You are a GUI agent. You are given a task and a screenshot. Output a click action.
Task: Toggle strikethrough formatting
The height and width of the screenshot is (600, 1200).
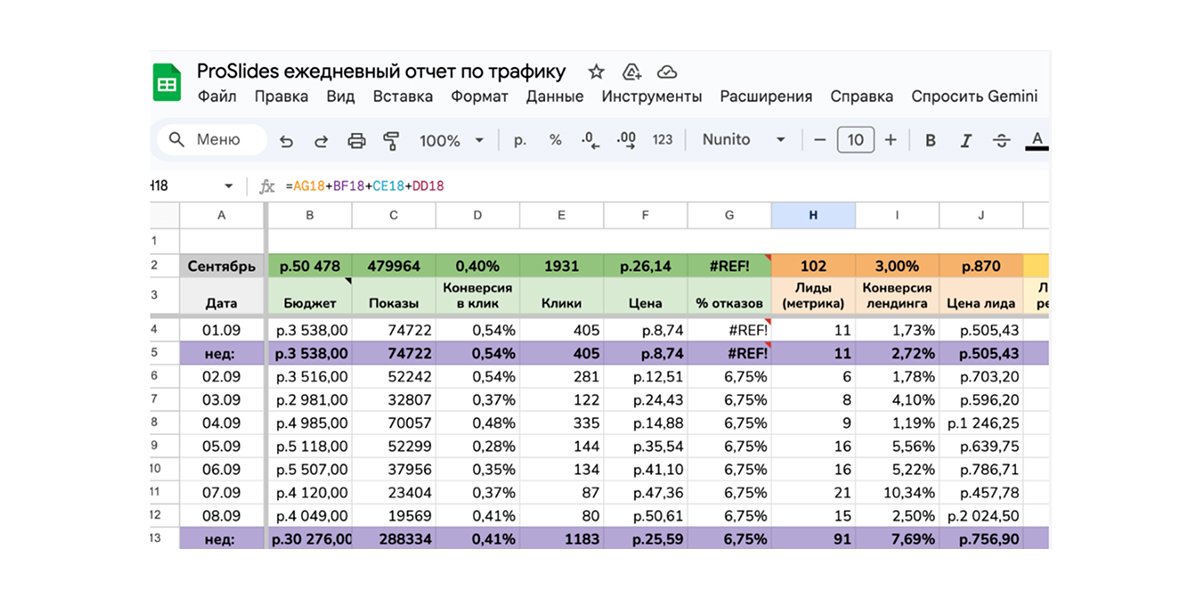click(x=1000, y=141)
